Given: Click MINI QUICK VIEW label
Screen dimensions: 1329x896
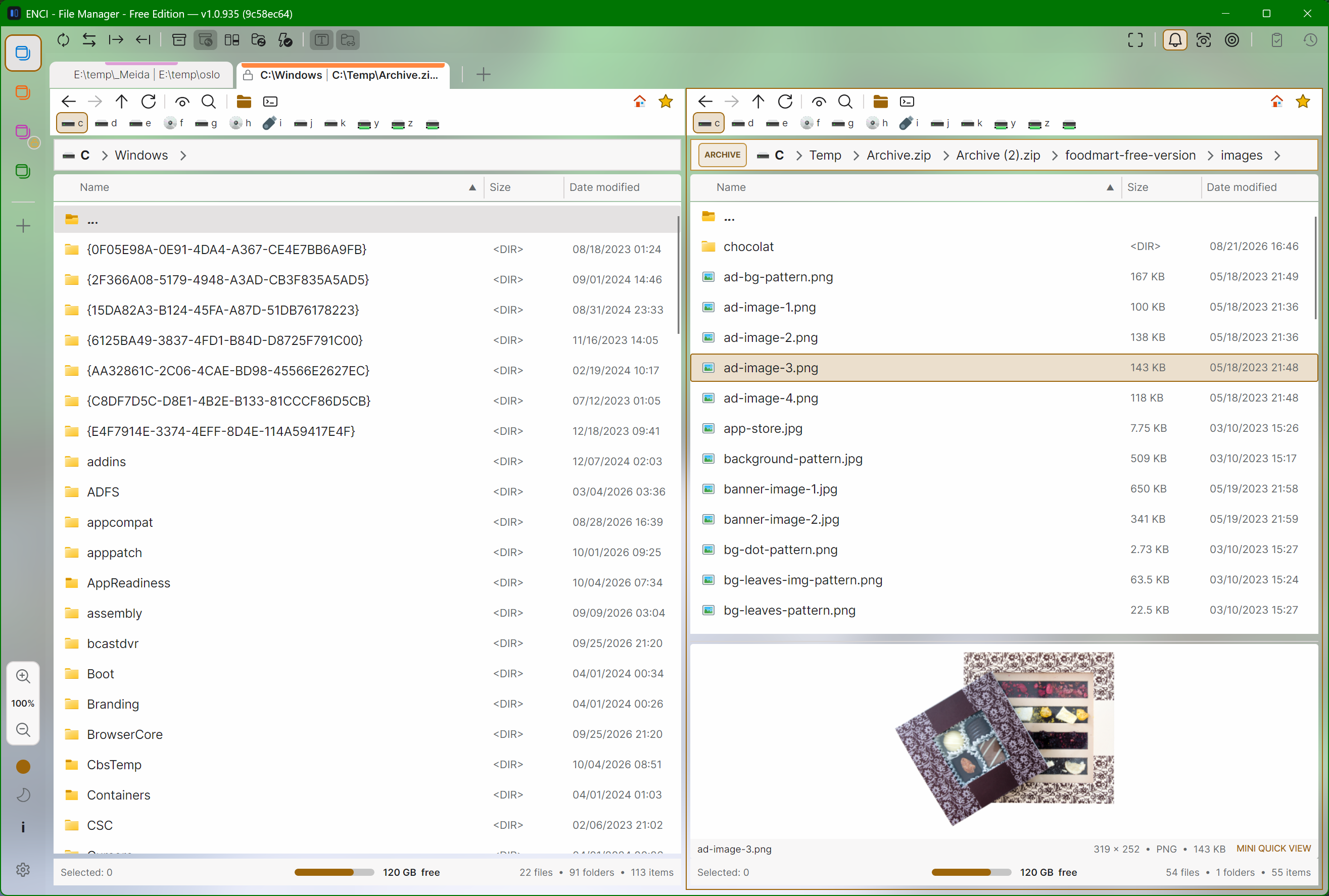Looking at the screenshot, I should click(1273, 849).
